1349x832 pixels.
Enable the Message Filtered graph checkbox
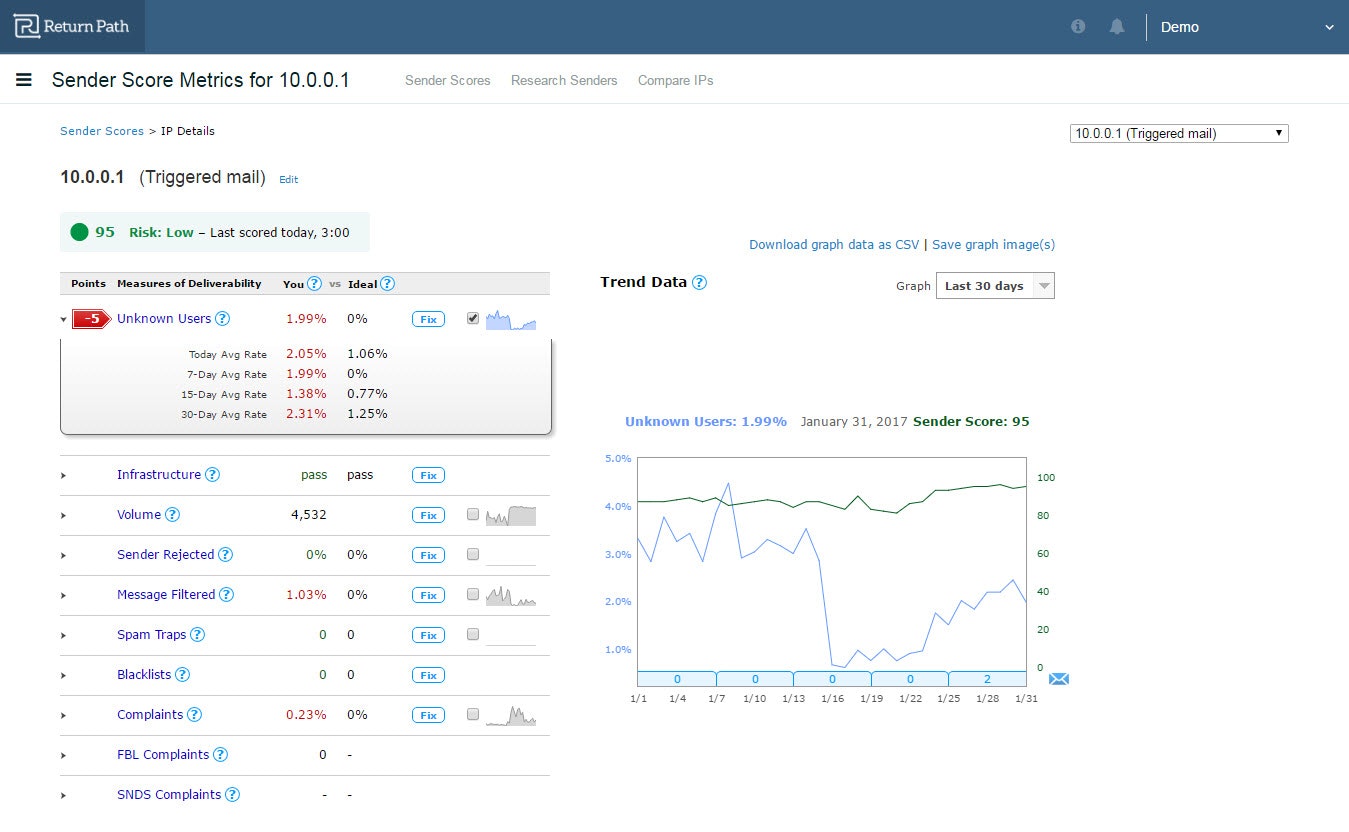473,594
